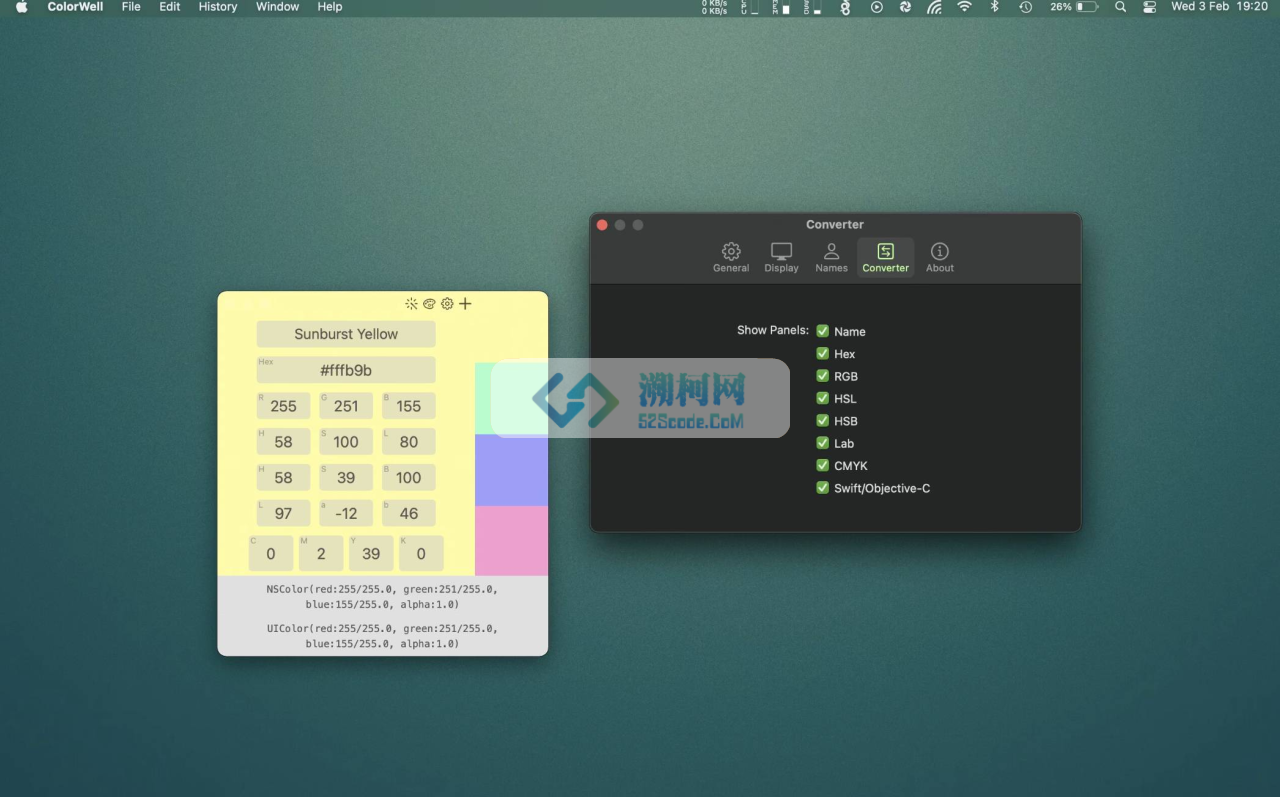This screenshot has height=797, width=1280.
Task: Open the General preferences pane
Action: (x=731, y=257)
